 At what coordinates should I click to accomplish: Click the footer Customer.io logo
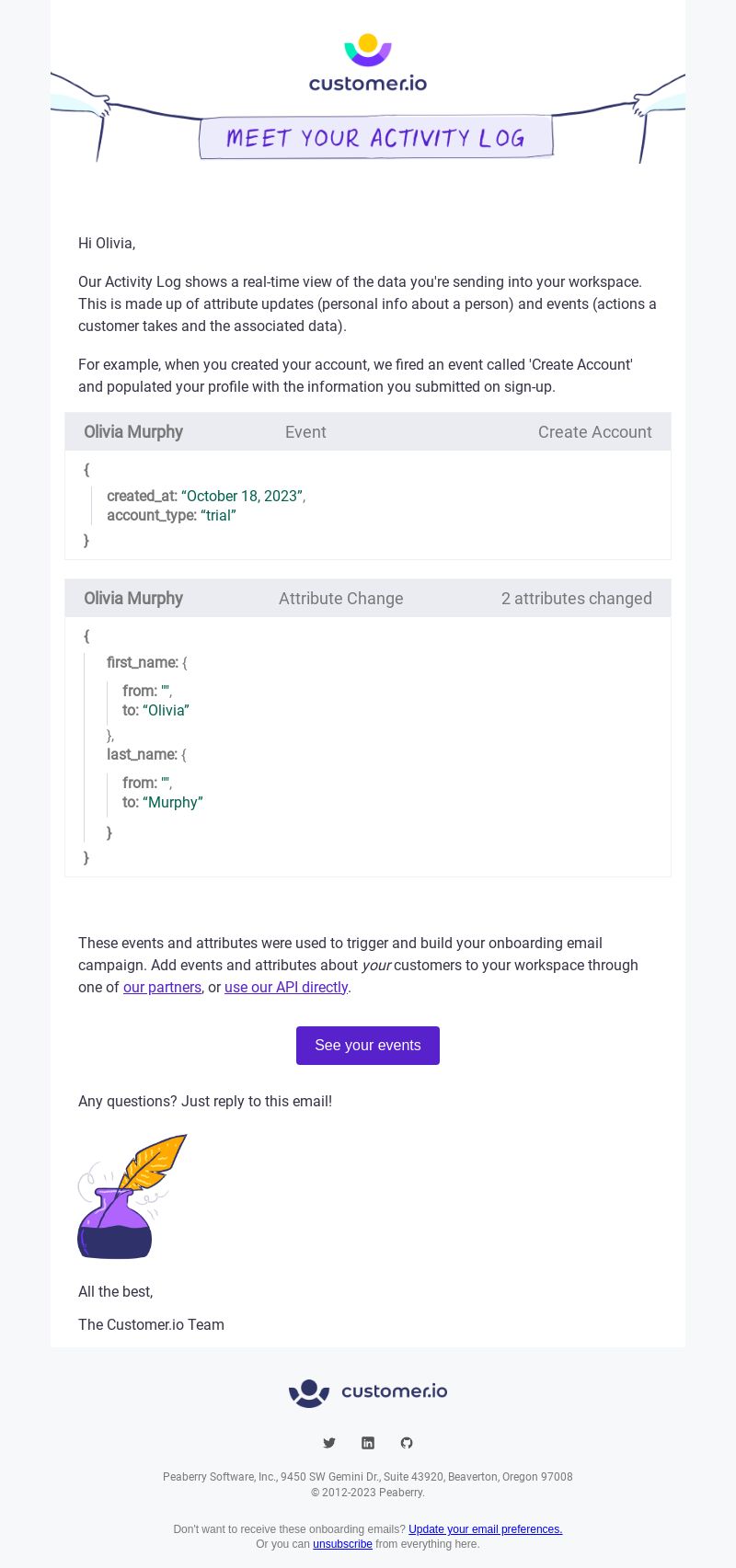tap(368, 1393)
